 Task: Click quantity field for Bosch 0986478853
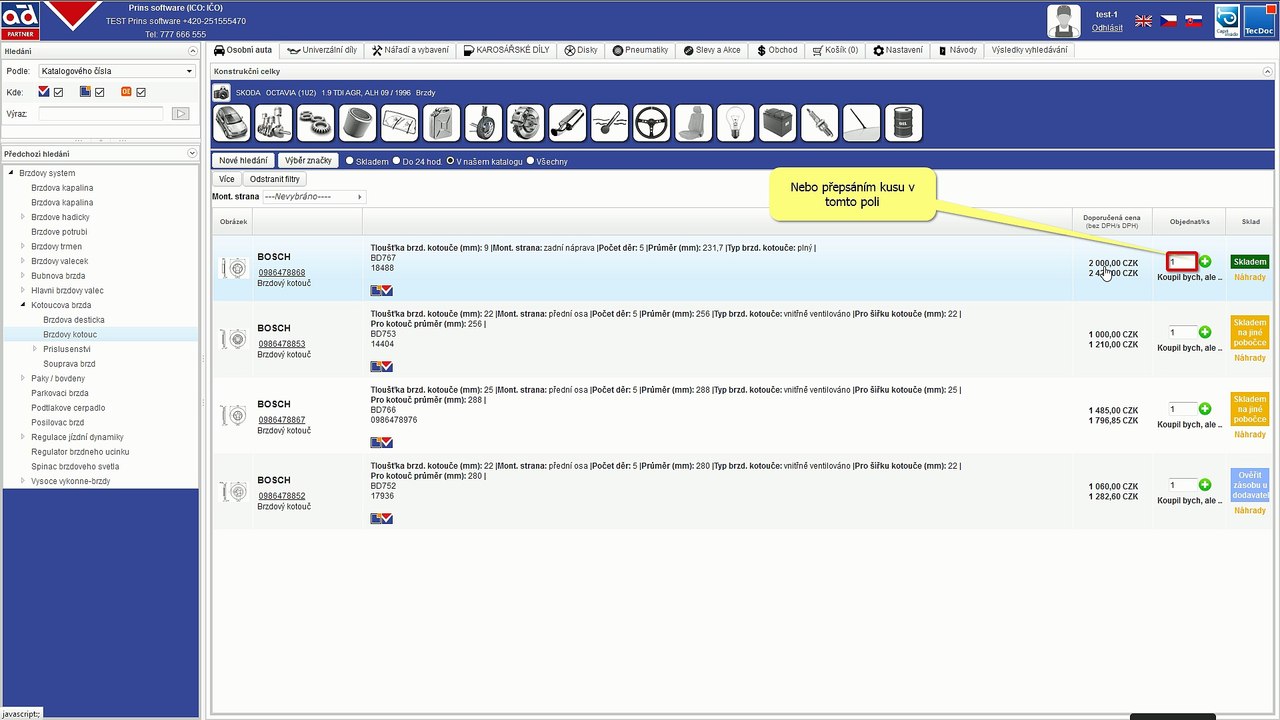1182,332
